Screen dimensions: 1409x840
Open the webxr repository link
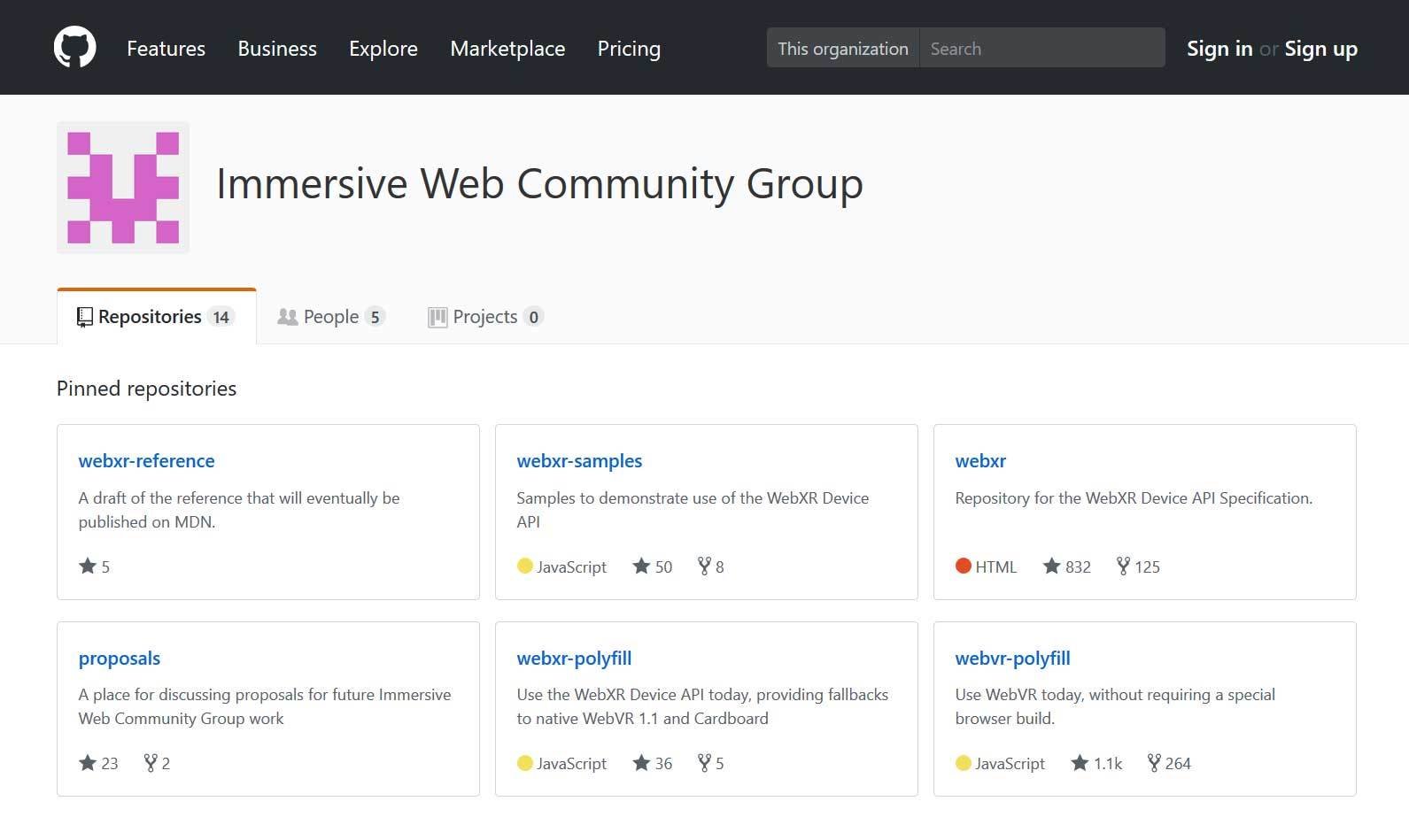(x=980, y=460)
